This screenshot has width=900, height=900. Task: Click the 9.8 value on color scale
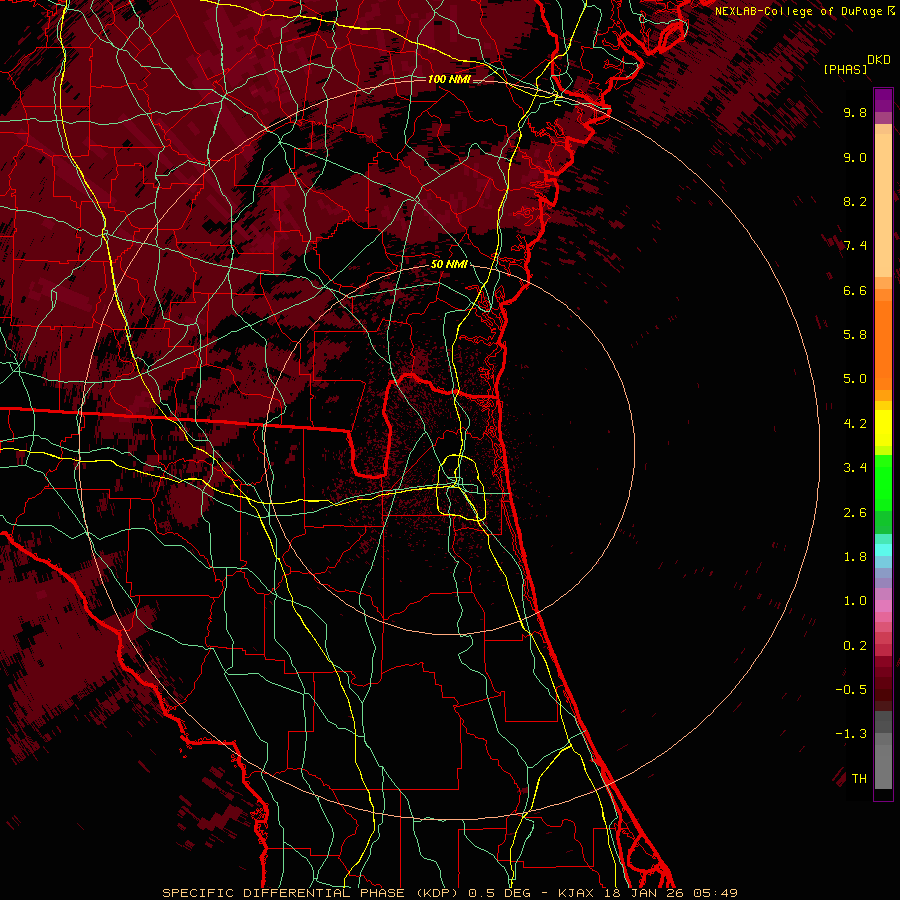855,112
